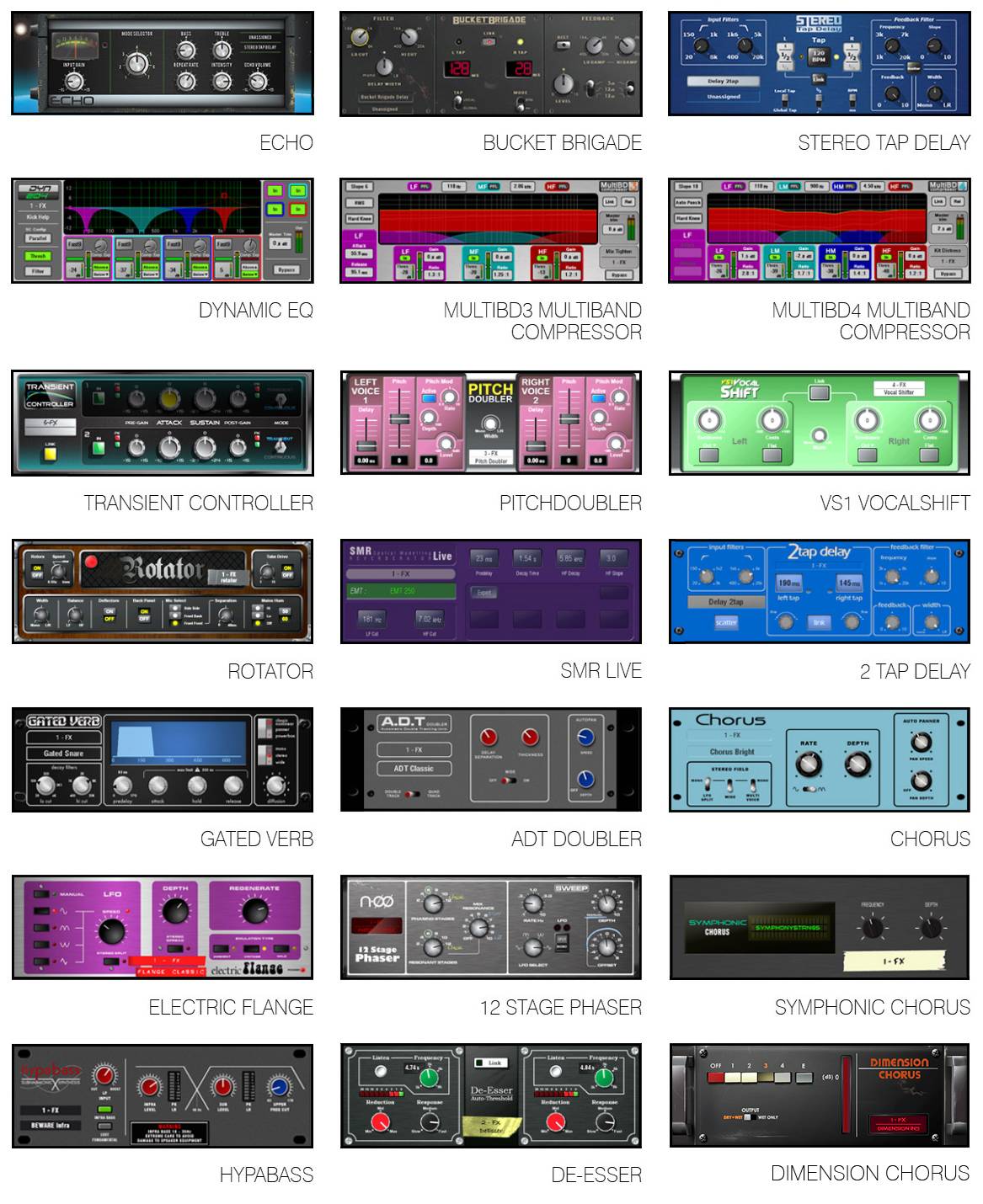
Task: Click the diffusion knob on Gated Verb
Action: [275, 785]
